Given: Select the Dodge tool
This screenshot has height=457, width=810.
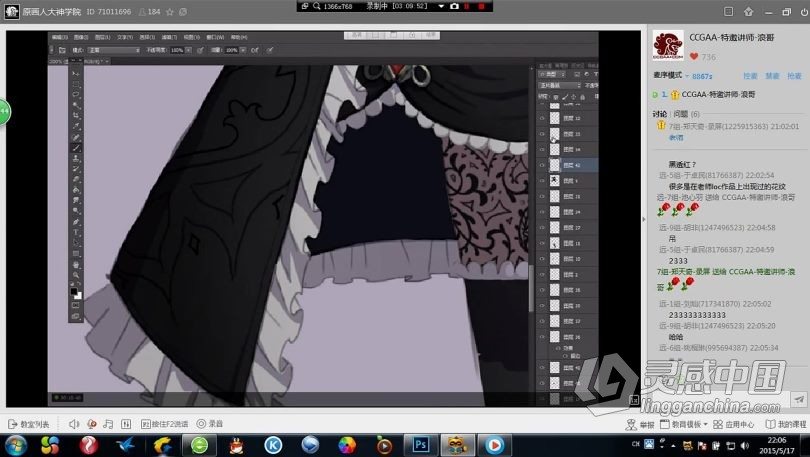Looking at the screenshot, I should point(76,212).
